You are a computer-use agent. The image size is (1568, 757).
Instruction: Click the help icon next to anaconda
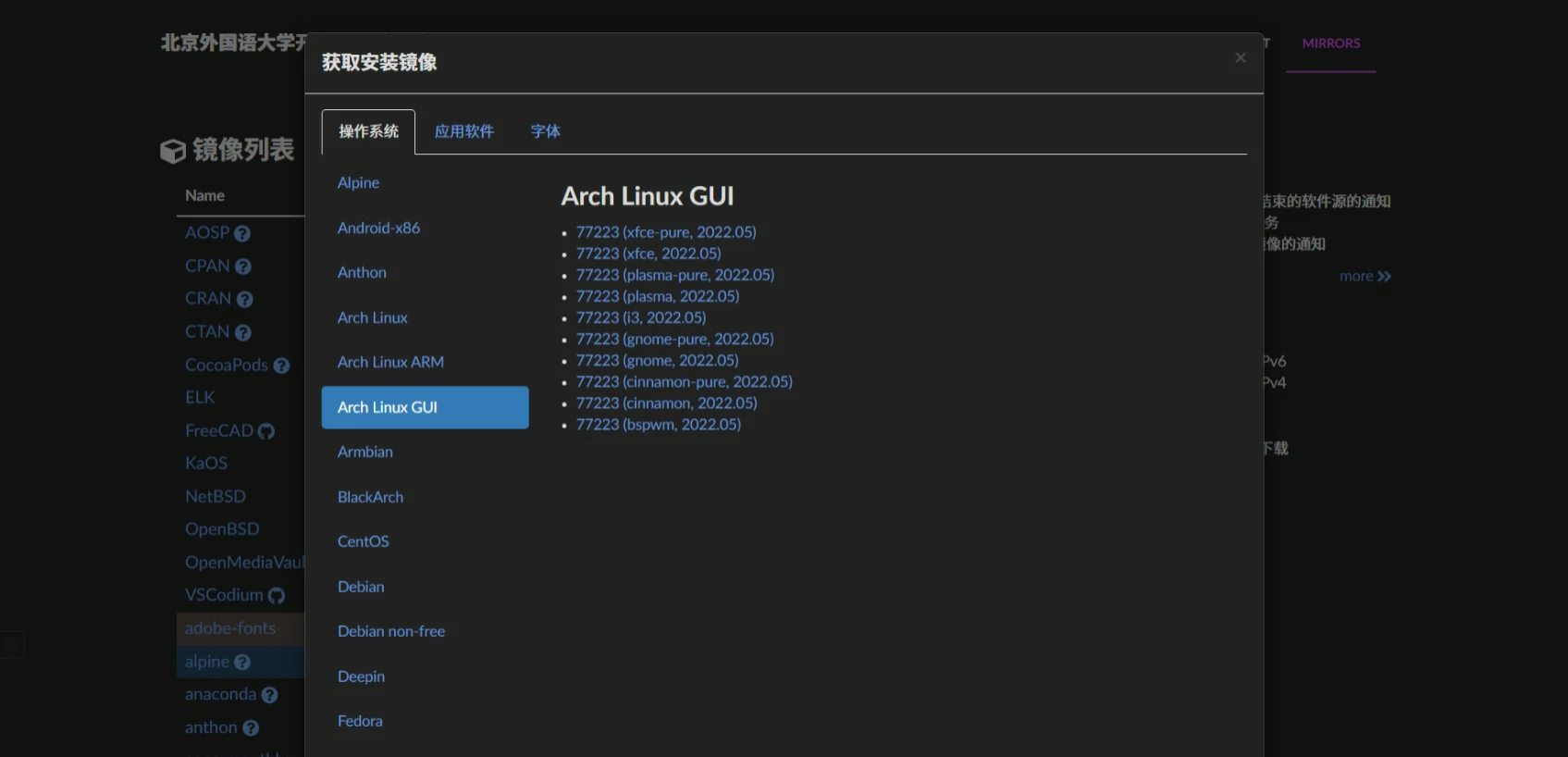pos(269,695)
